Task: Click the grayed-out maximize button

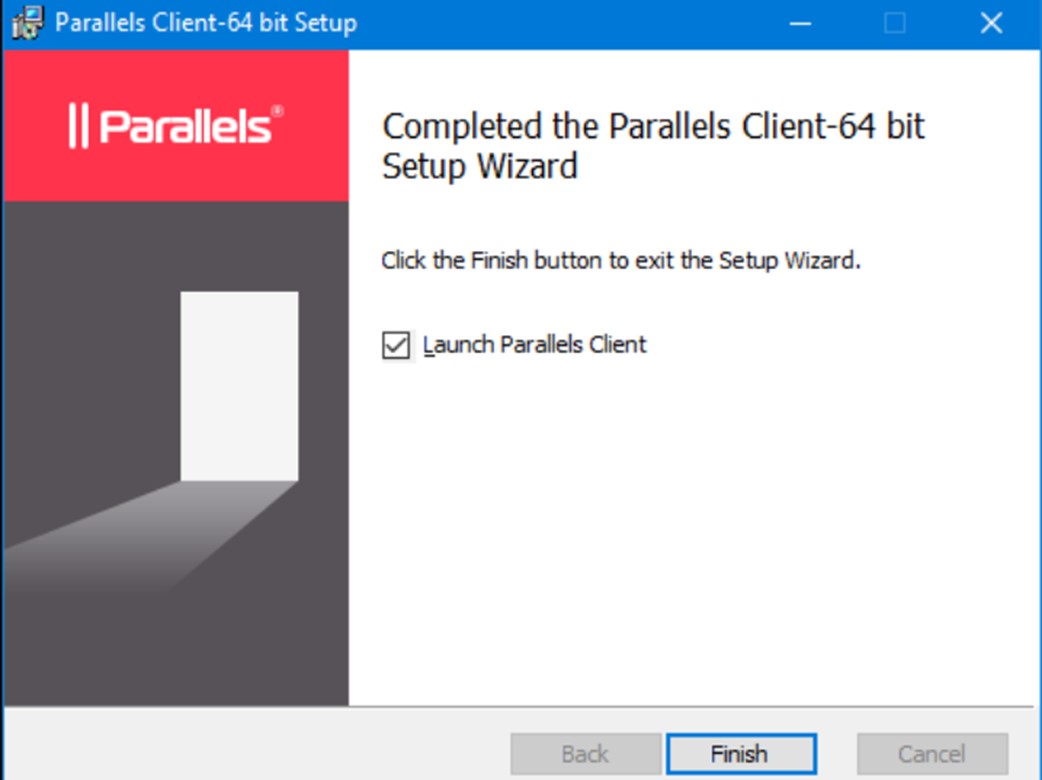Action: (x=894, y=24)
